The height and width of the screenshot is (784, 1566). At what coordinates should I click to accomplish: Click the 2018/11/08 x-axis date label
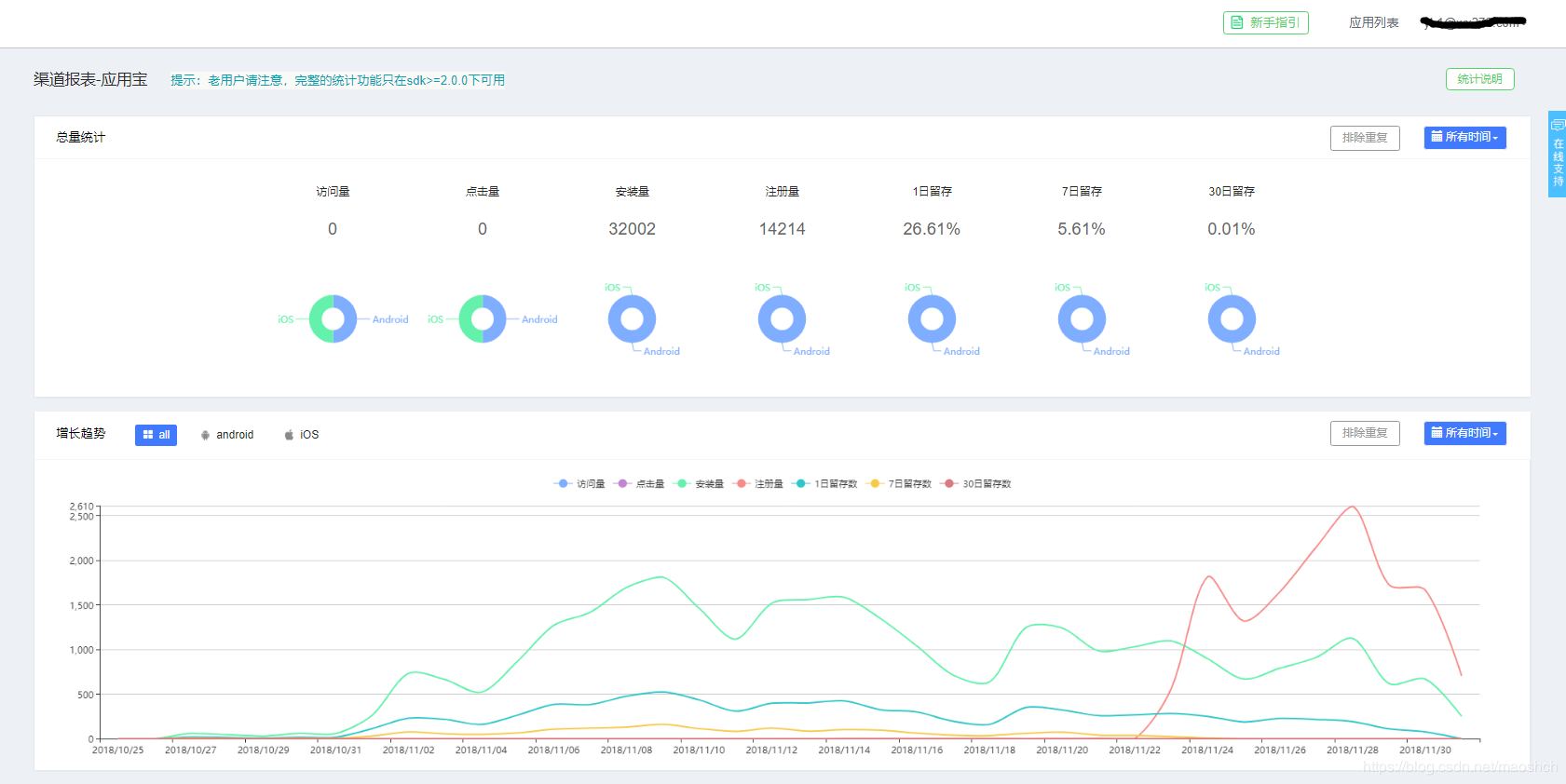click(626, 750)
